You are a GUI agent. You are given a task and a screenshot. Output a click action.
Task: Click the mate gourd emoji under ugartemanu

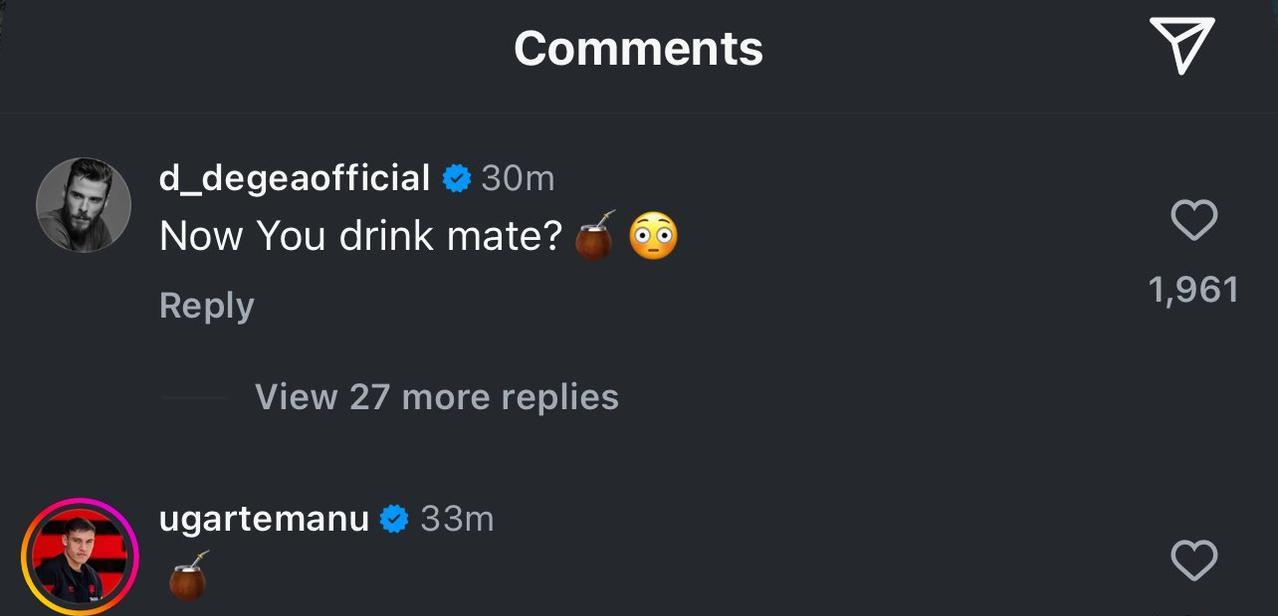tap(188, 577)
